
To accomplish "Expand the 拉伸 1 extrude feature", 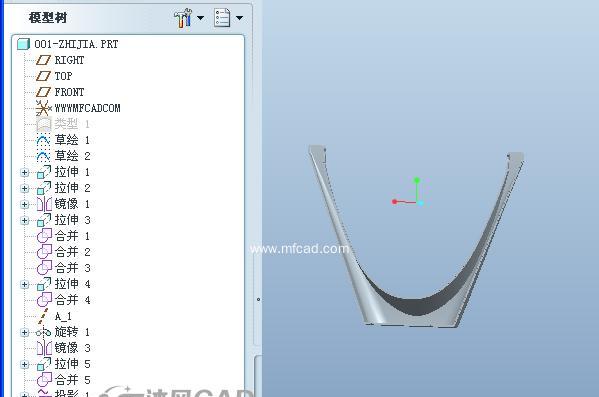I will pos(24,173).
